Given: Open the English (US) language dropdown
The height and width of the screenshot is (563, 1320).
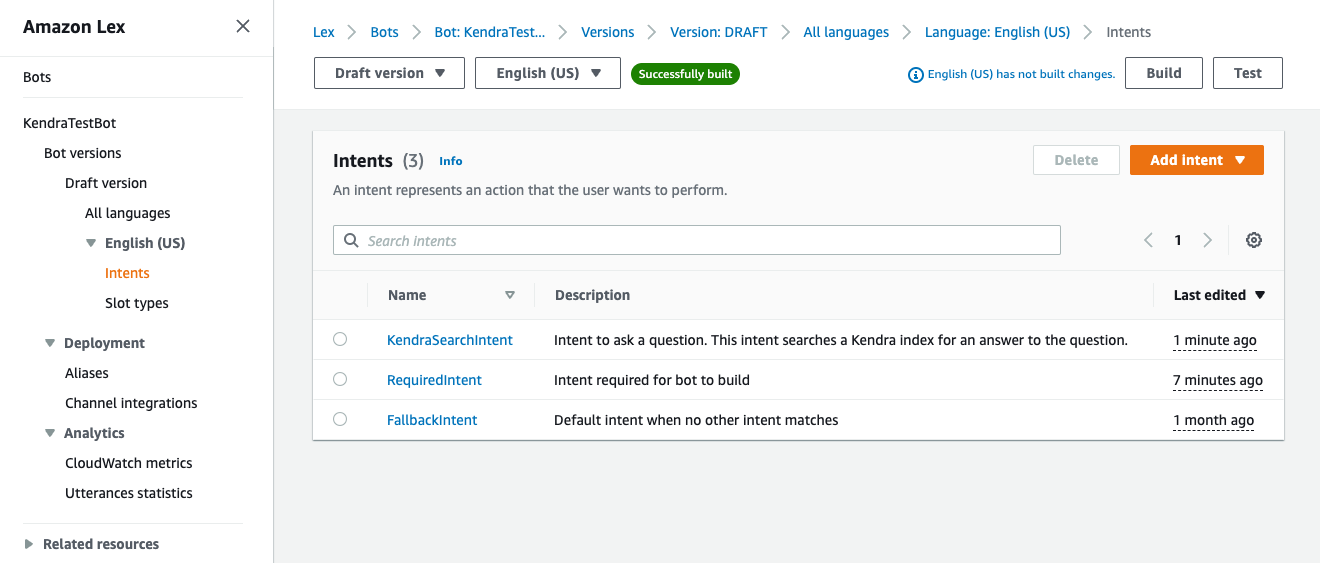Looking at the screenshot, I should coord(547,73).
